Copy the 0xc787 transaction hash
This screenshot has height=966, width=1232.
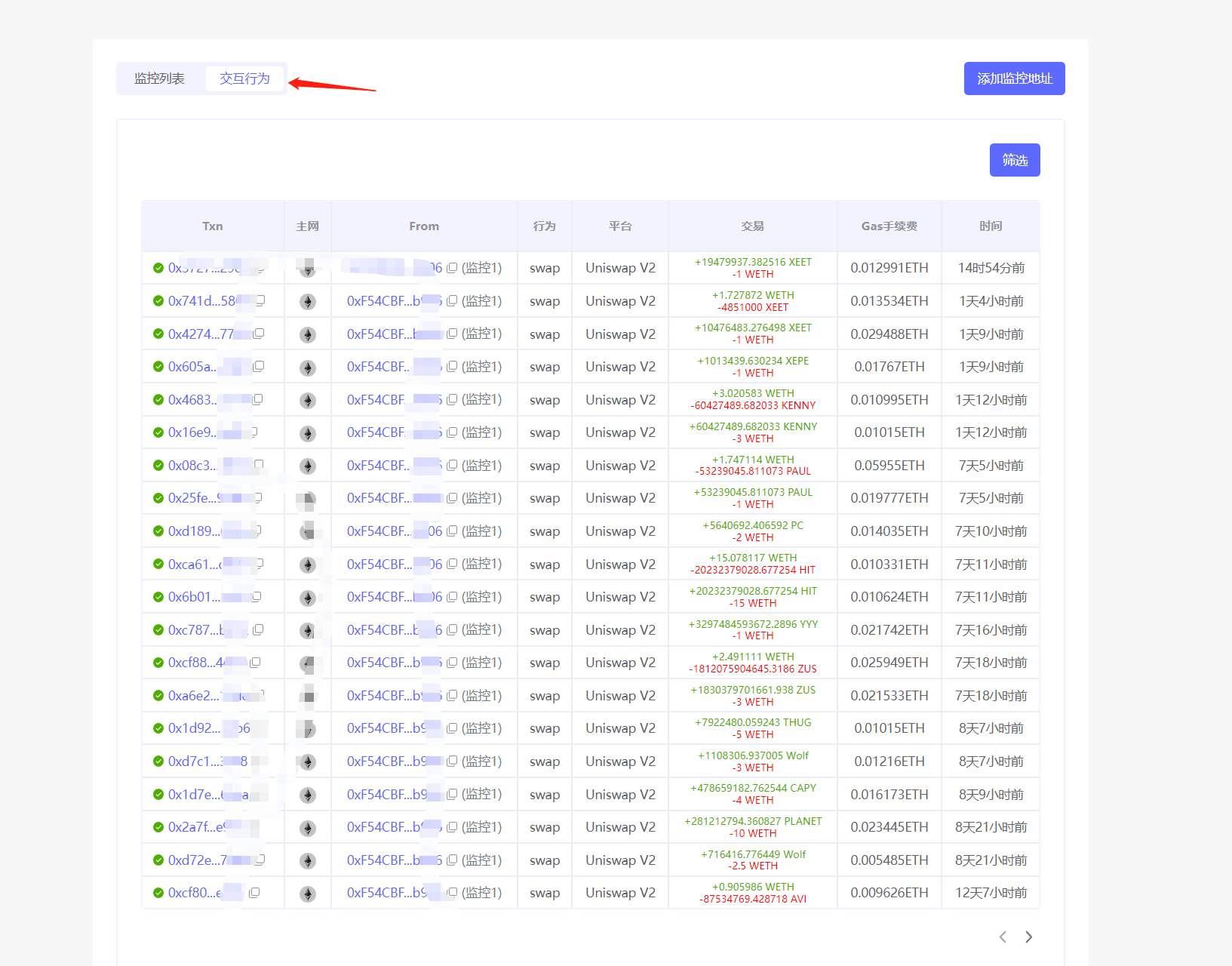258,629
